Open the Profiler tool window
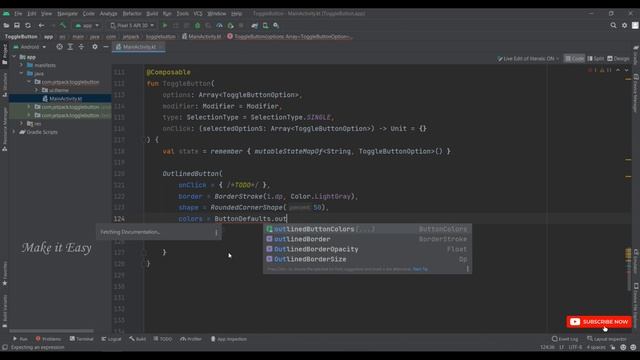 [191, 339]
